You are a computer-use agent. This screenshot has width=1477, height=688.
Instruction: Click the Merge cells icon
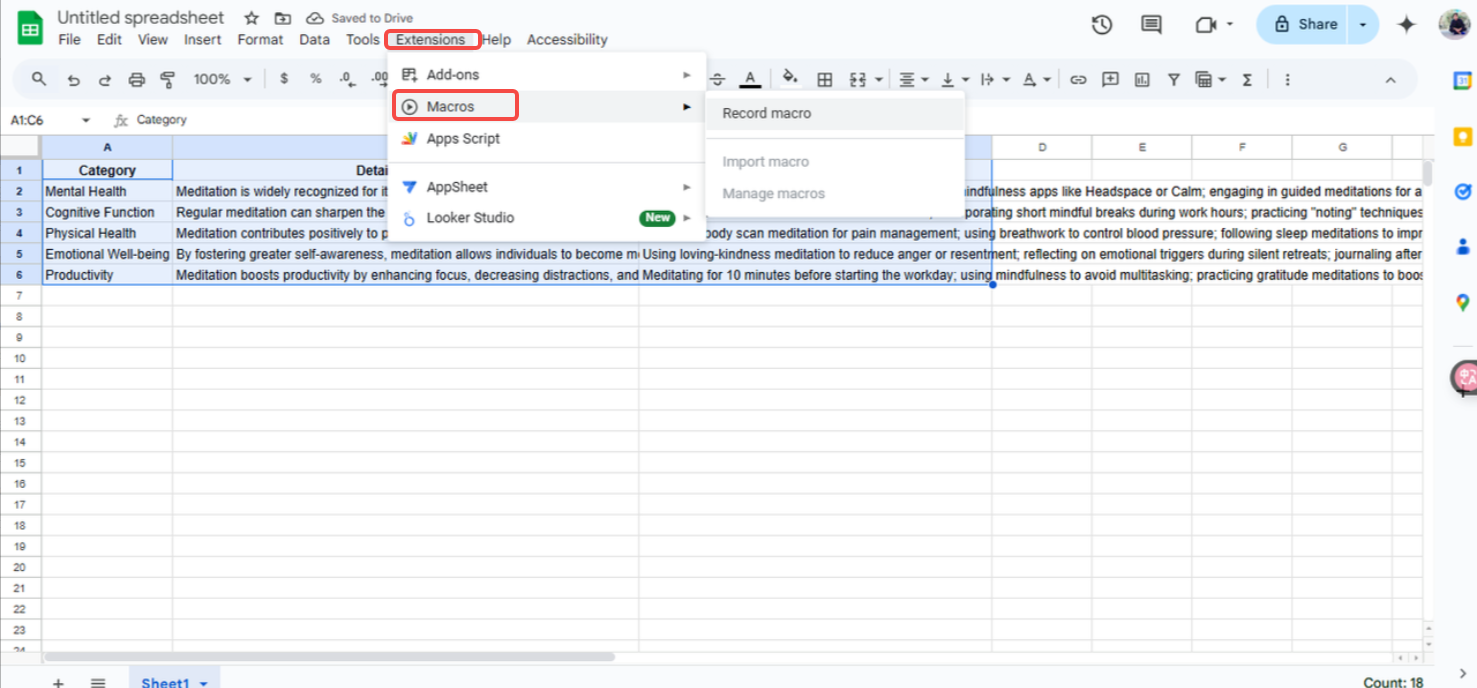click(x=857, y=79)
